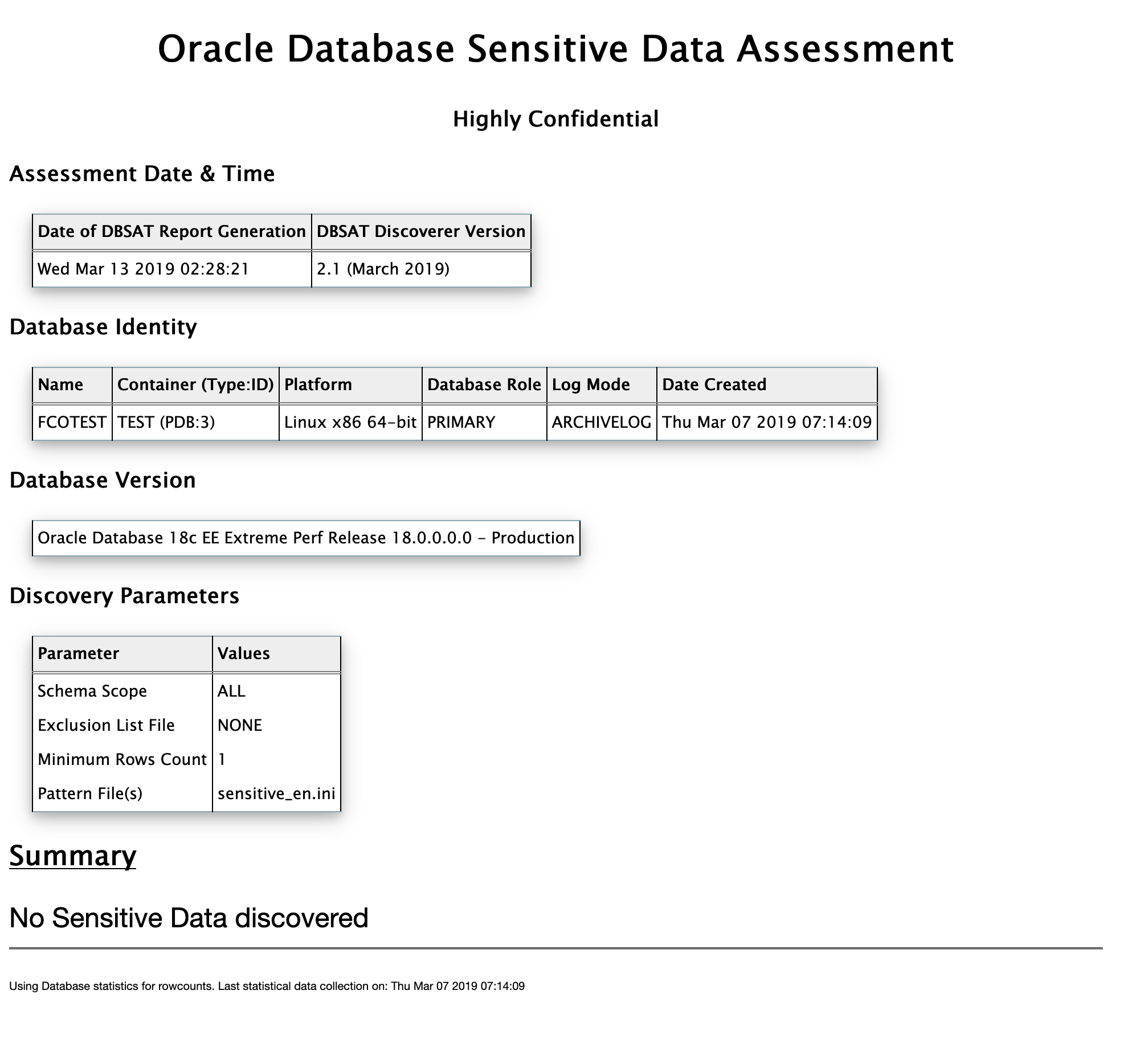This screenshot has height=1064, width=1144.
Task: Select the Date of DBSAT Report Generation header
Action: point(171,231)
